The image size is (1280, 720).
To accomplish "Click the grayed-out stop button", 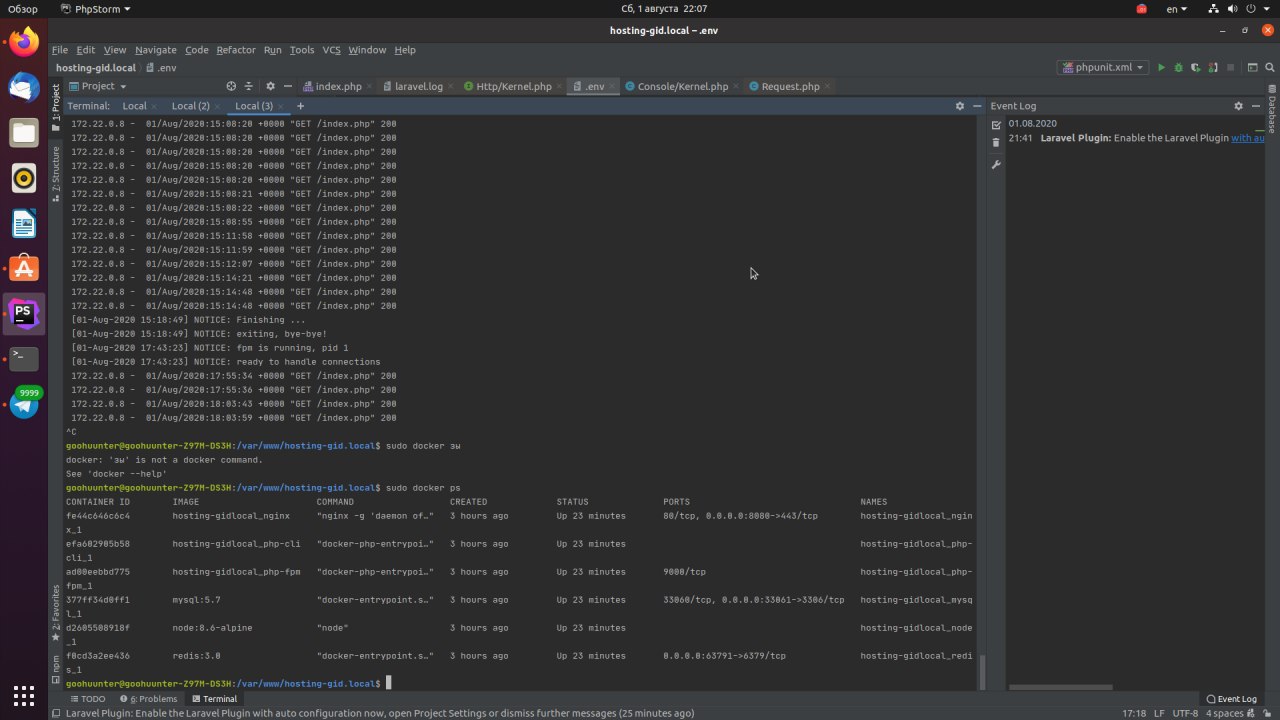I will tap(1230, 68).
